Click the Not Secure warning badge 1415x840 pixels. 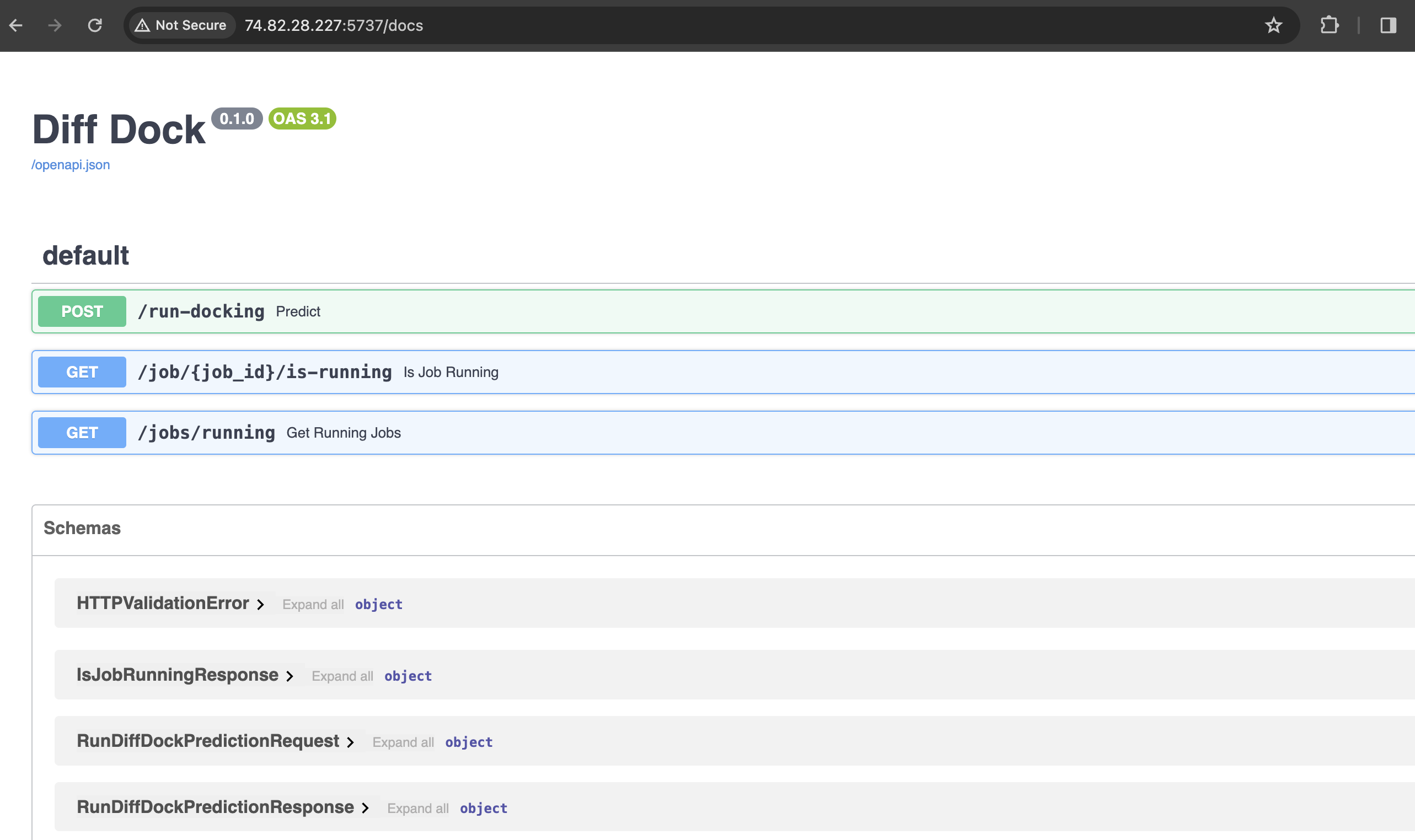(x=183, y=25)
